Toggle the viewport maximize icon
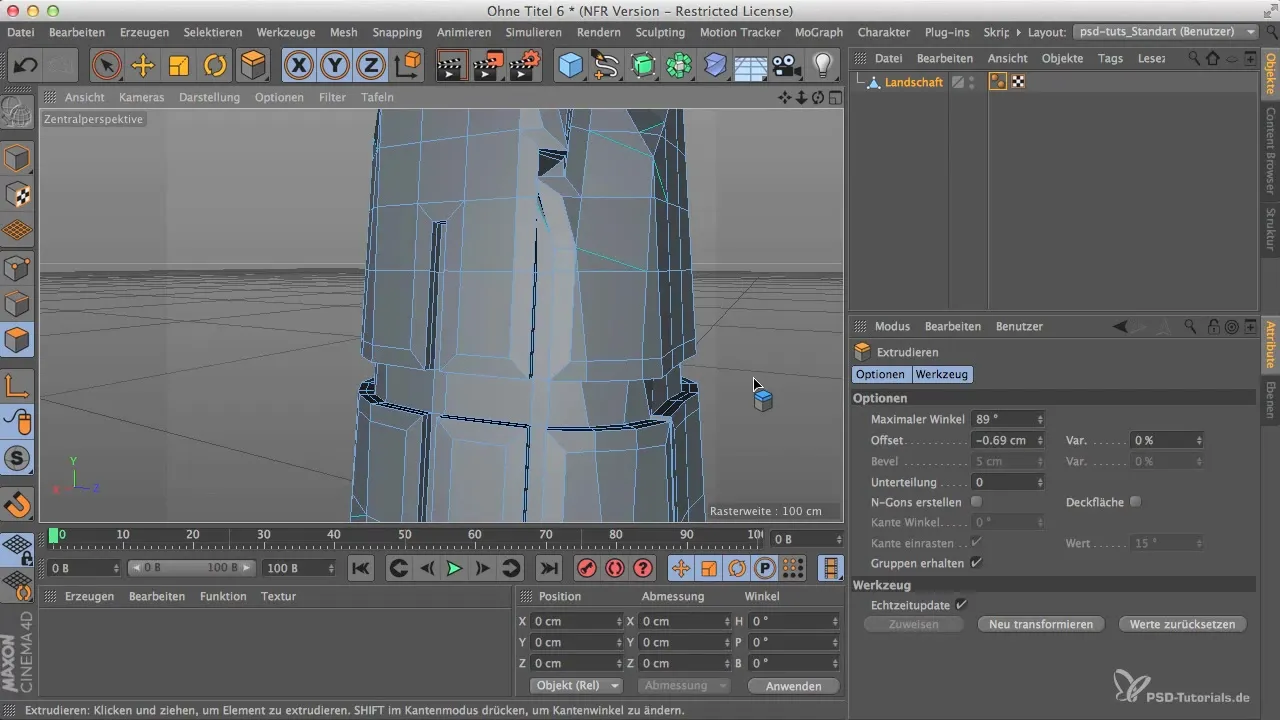 [x=835, y=97]
